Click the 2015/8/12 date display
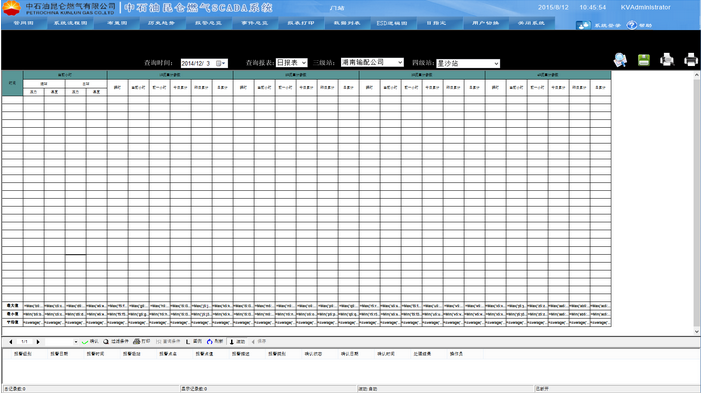This screenshot has height=396, width=701. coord(553,7)
